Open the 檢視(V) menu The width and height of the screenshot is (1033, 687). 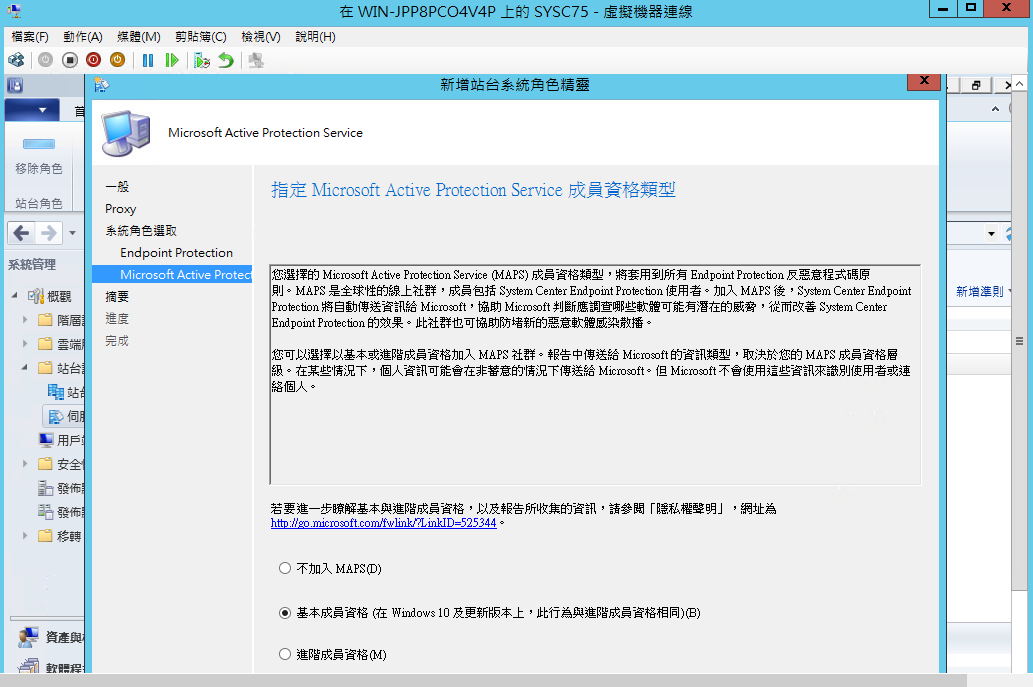[261, 37]
